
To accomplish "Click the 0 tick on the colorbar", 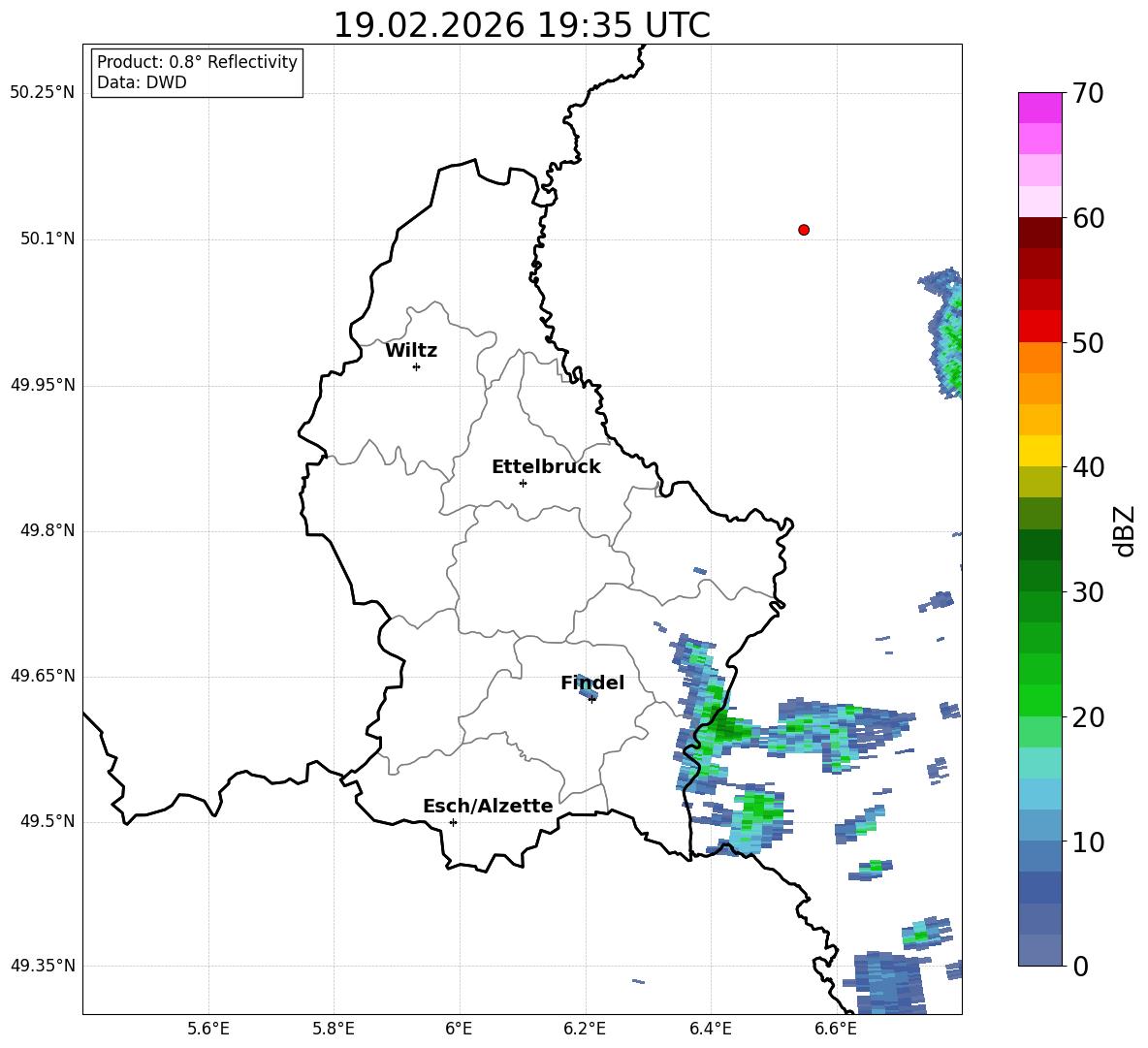I will pos(1081,966).
